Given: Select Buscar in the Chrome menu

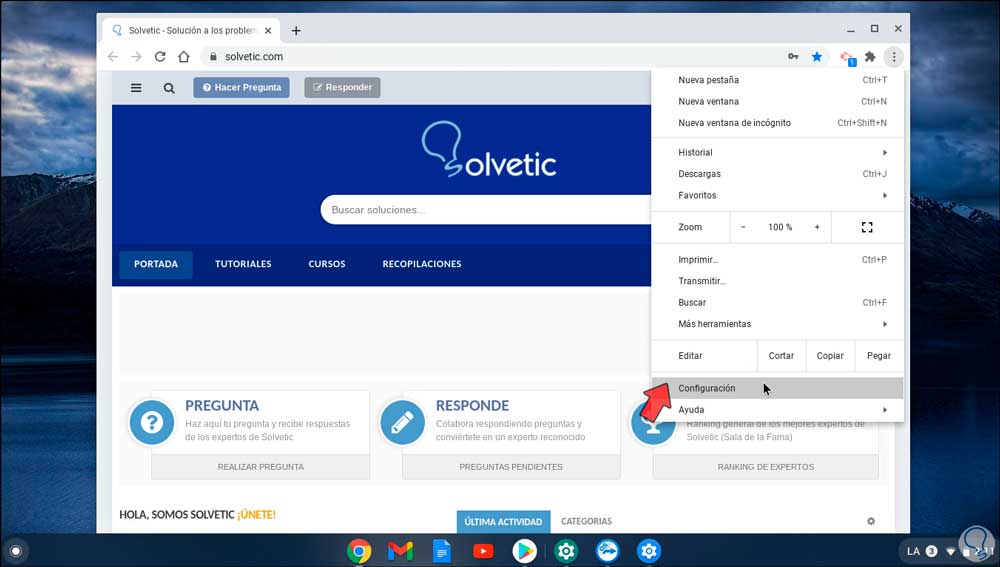Looking at the screenshot, I should coord(777,302).
